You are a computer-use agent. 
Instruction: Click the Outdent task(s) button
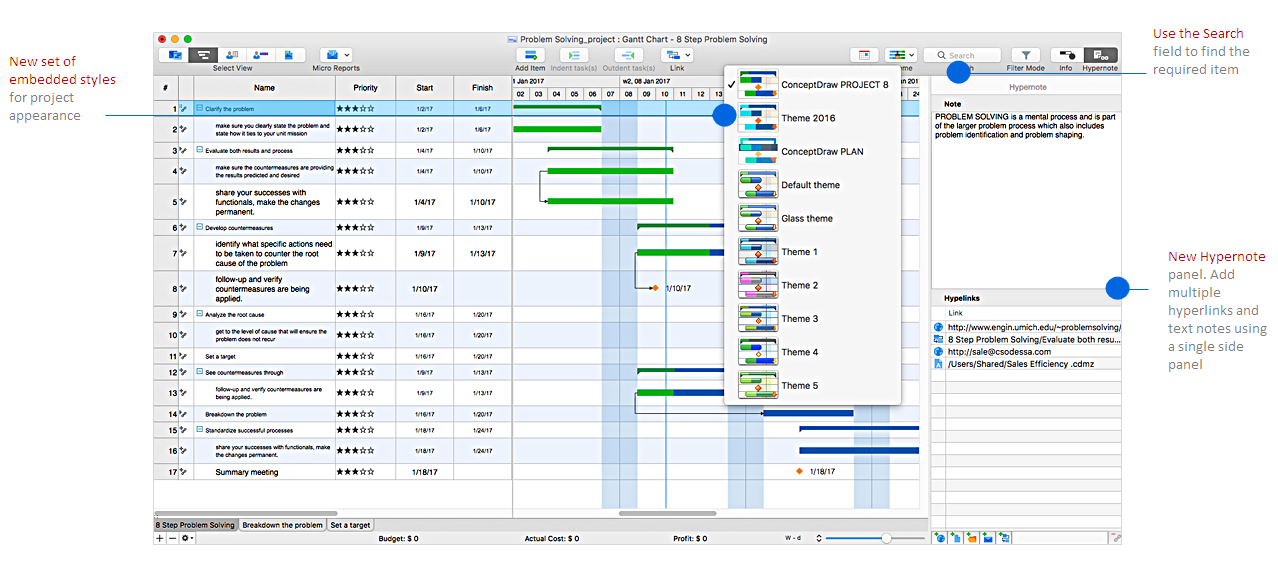628,55
